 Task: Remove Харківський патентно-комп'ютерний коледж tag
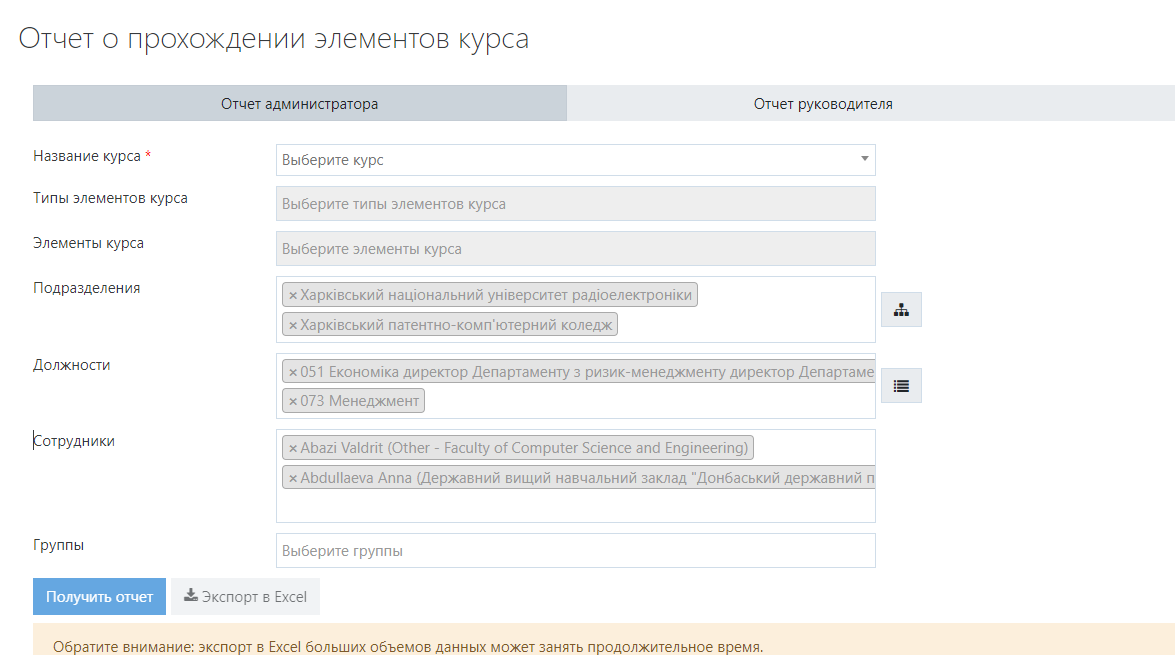293,325
